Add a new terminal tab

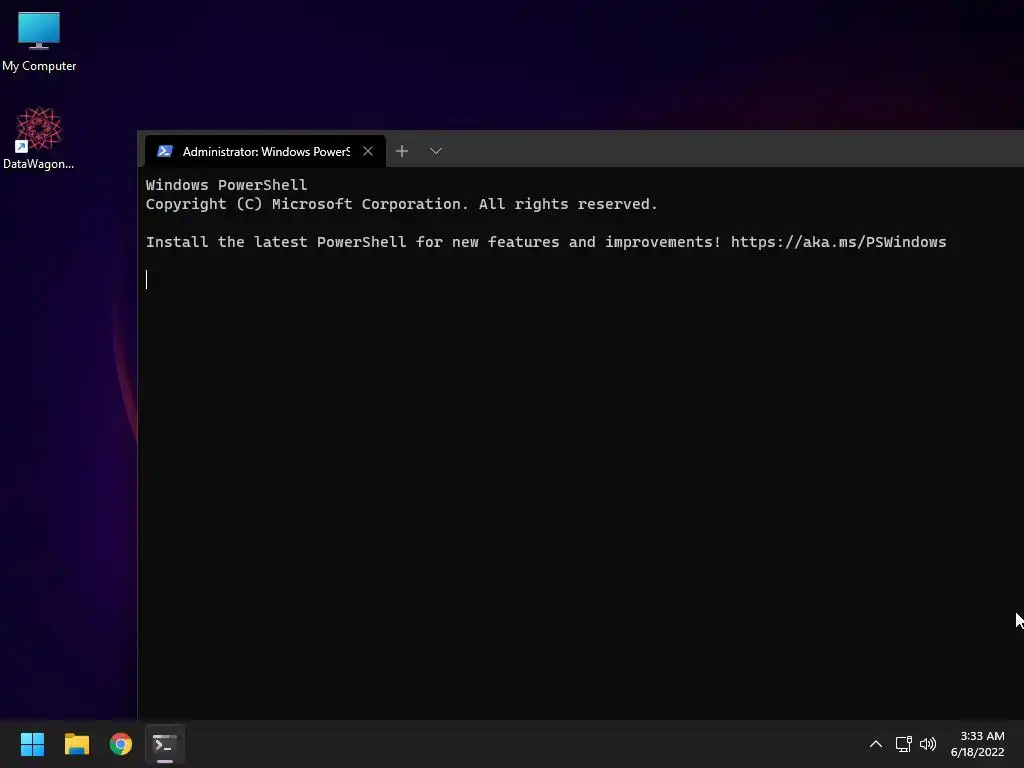pos(402,152)
